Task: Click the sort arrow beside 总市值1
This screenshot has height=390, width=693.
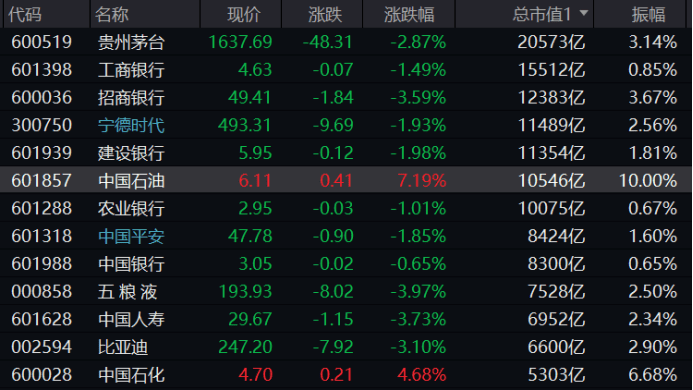Action: (584, 13)
